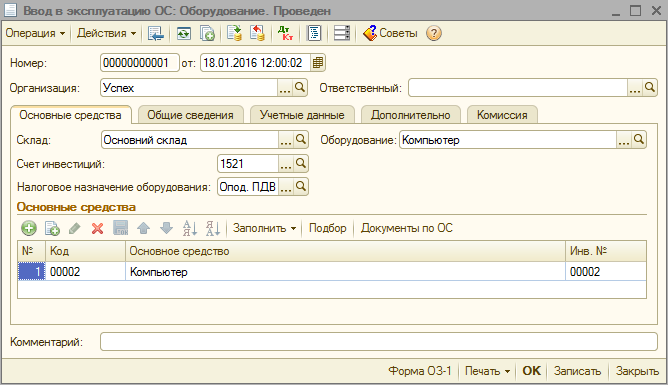Click the copy document toolbar icon
The width and height of the screenshot is (668, 385).
207,33
